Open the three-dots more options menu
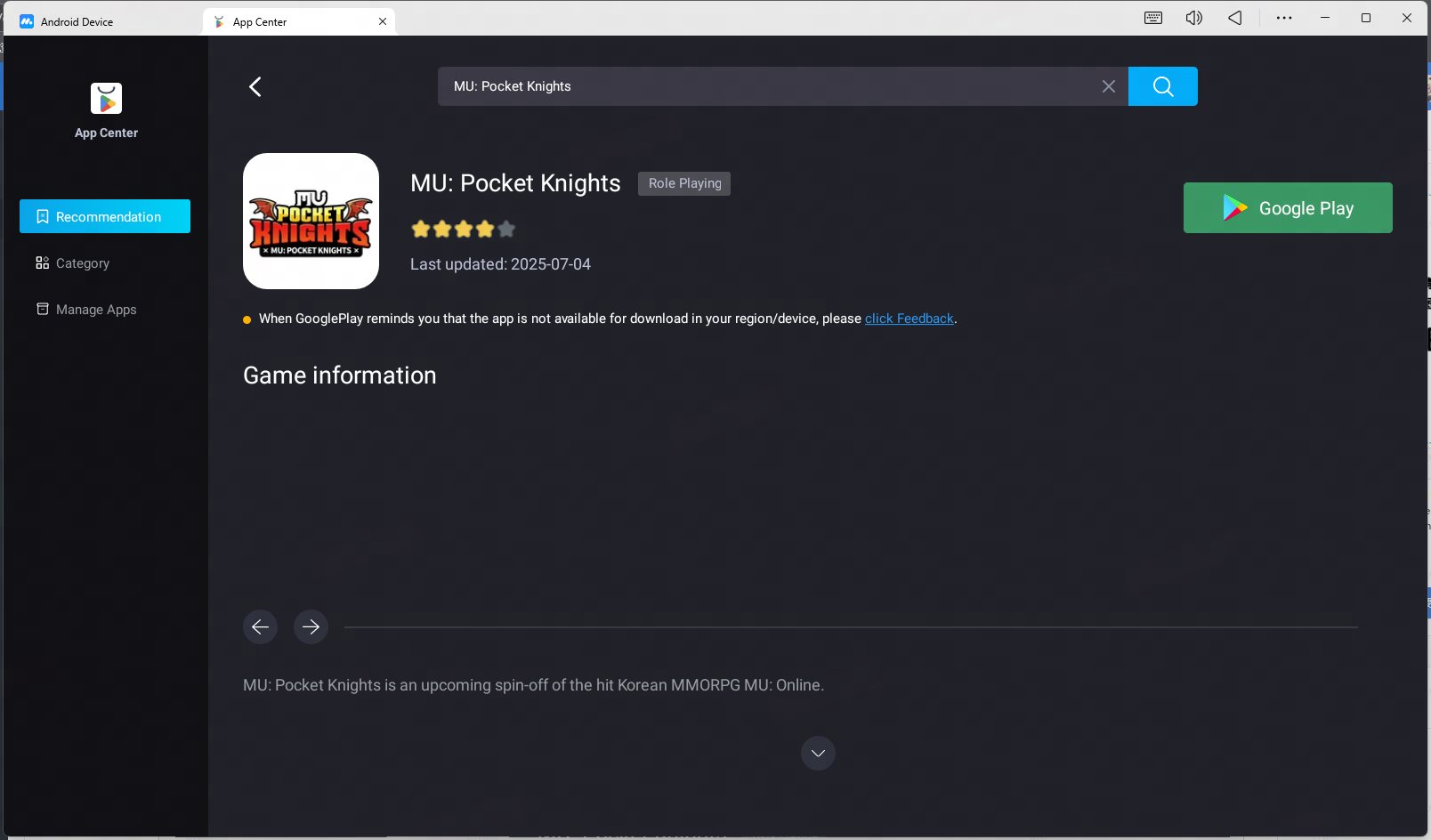This screenshot has height=840, width=1431. pos(1284,18)
